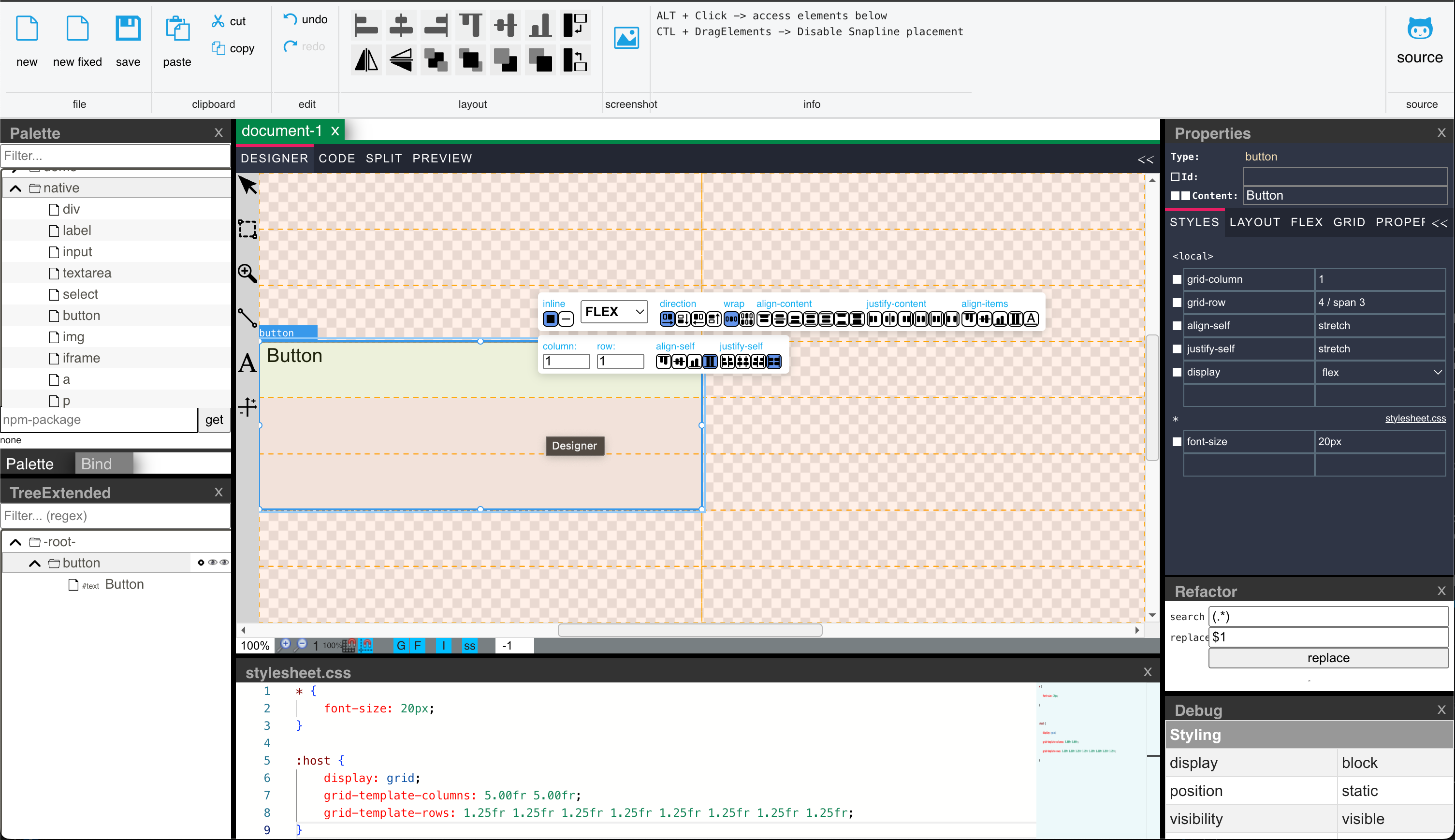This screenshot has height=840, width=1455.
Task: Switch to the CODE view tab
Action: [x=336, y=158]
